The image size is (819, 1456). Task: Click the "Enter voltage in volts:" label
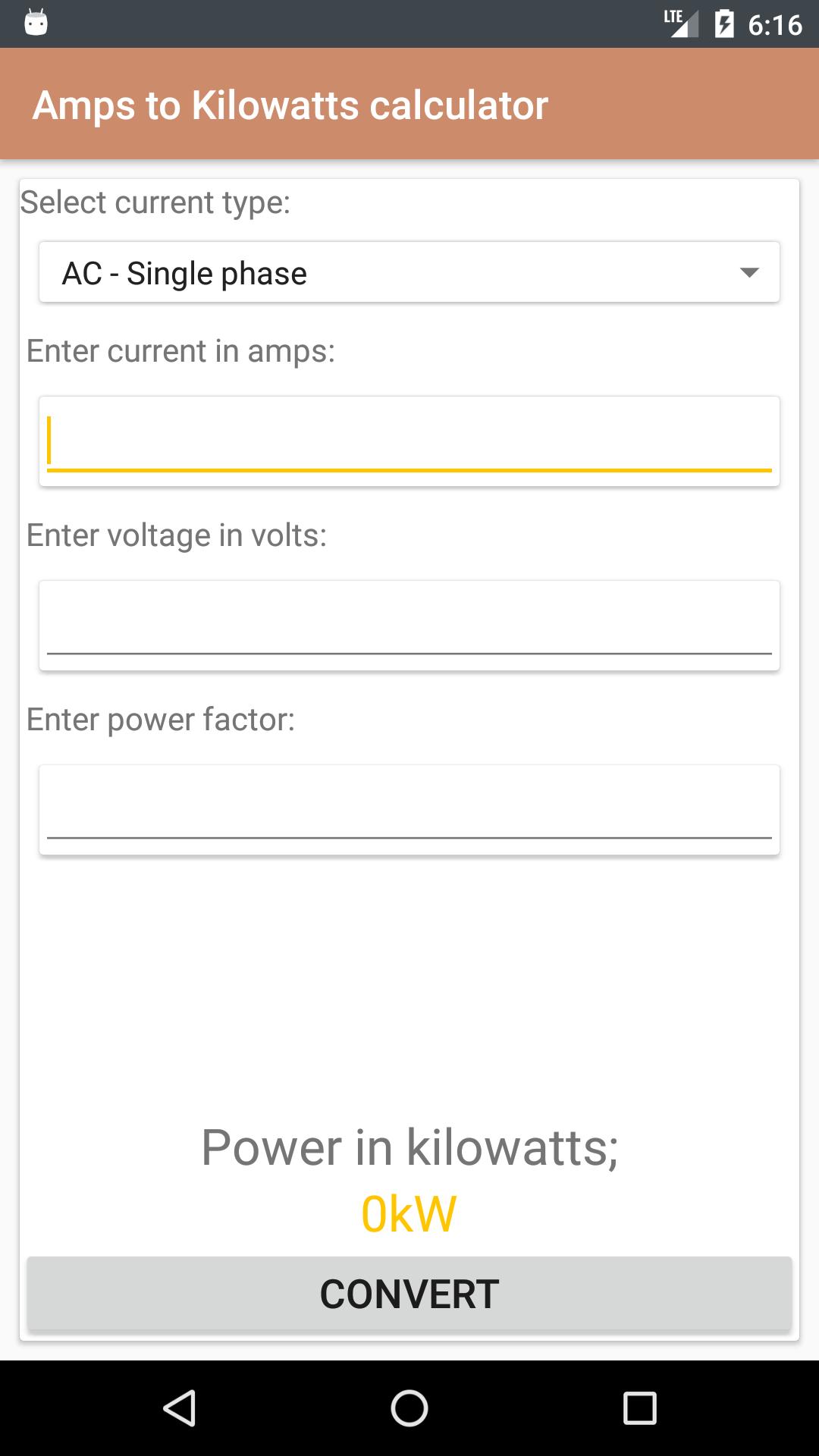(x=177, y=535)
